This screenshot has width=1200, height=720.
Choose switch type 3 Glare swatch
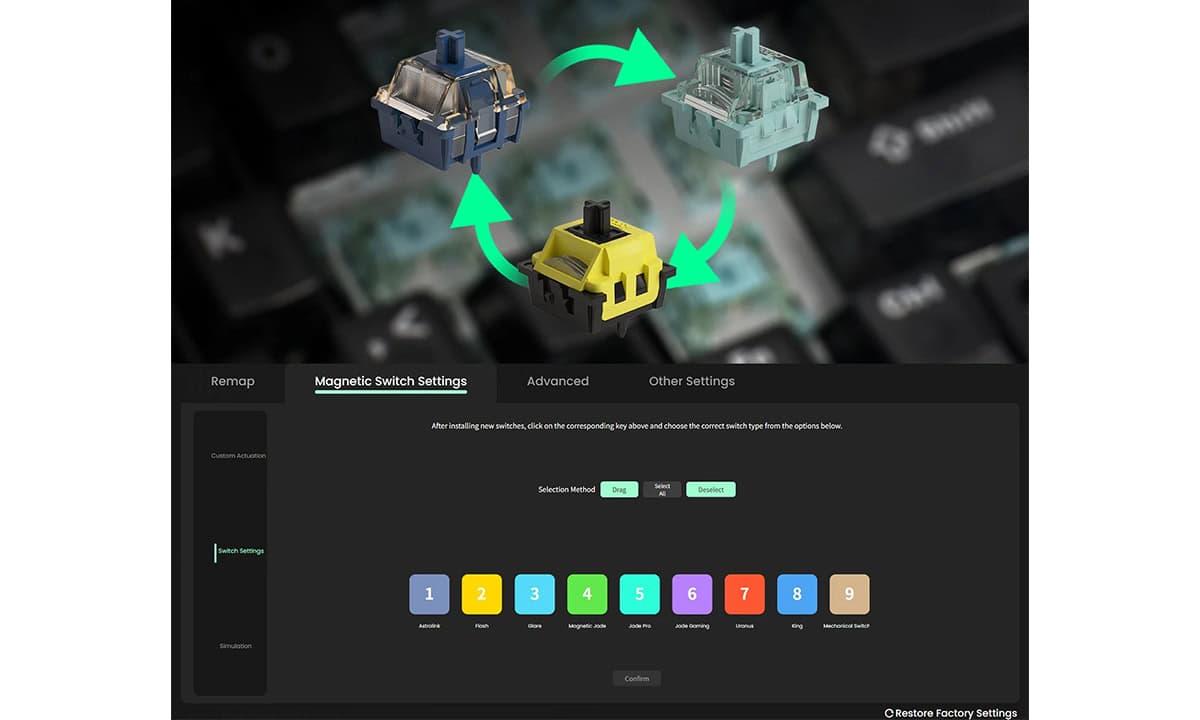click(534, 594)
